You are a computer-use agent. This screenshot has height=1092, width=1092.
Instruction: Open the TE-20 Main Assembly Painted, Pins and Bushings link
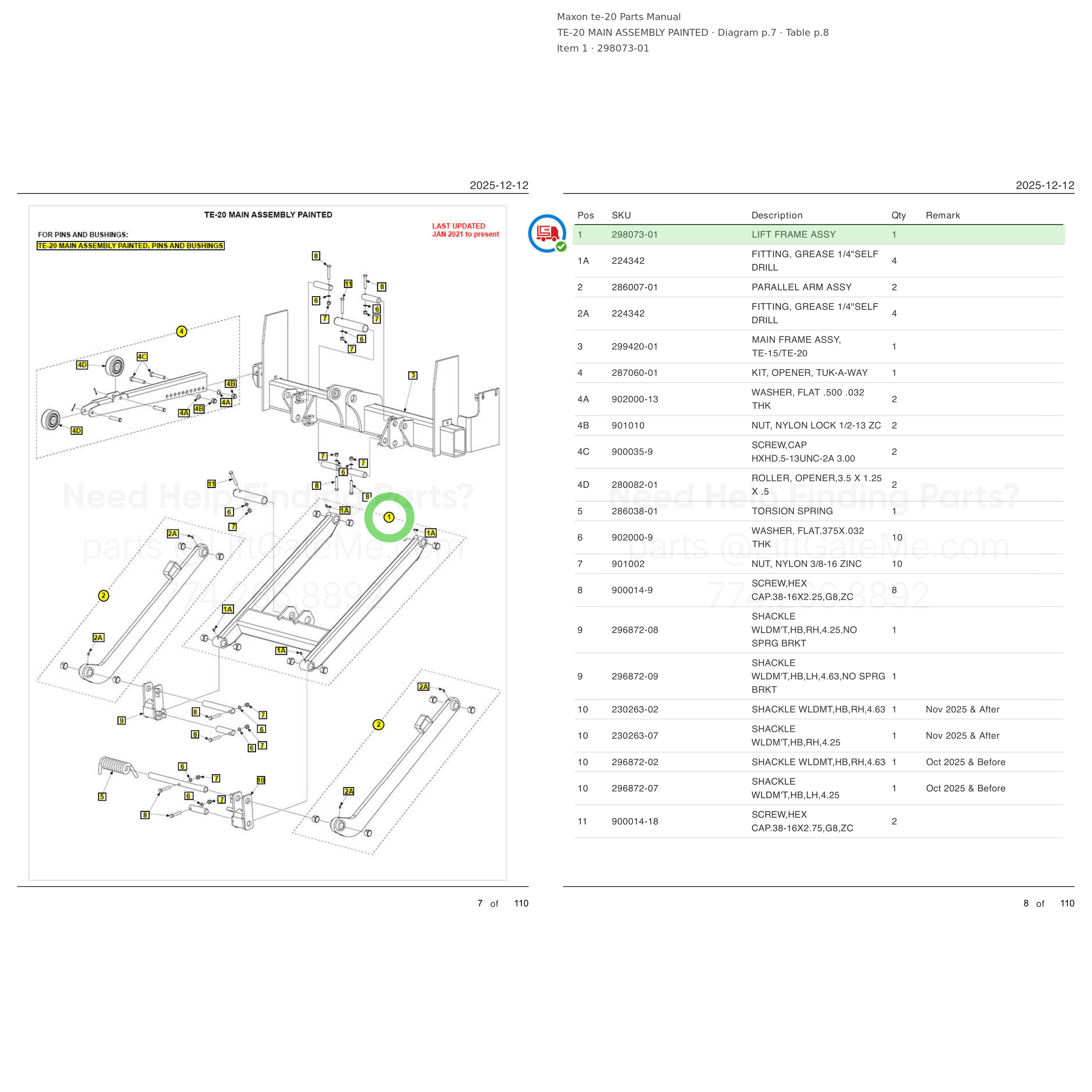pyautogui.click(x=131, y=245)
